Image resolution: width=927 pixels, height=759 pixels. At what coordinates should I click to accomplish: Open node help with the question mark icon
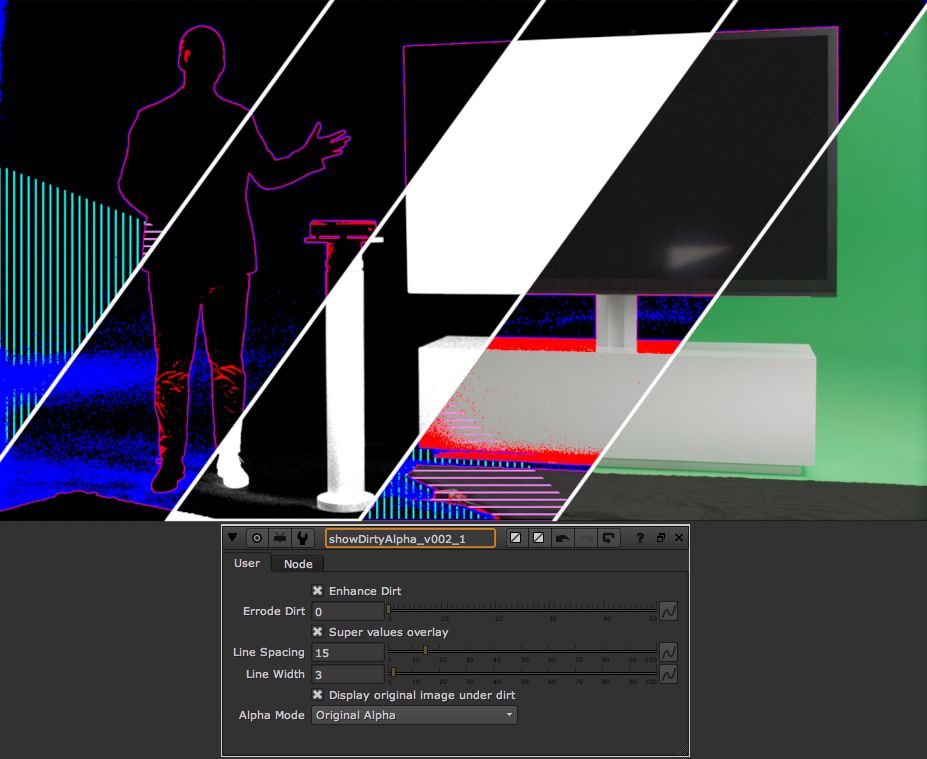click(639, 538)
